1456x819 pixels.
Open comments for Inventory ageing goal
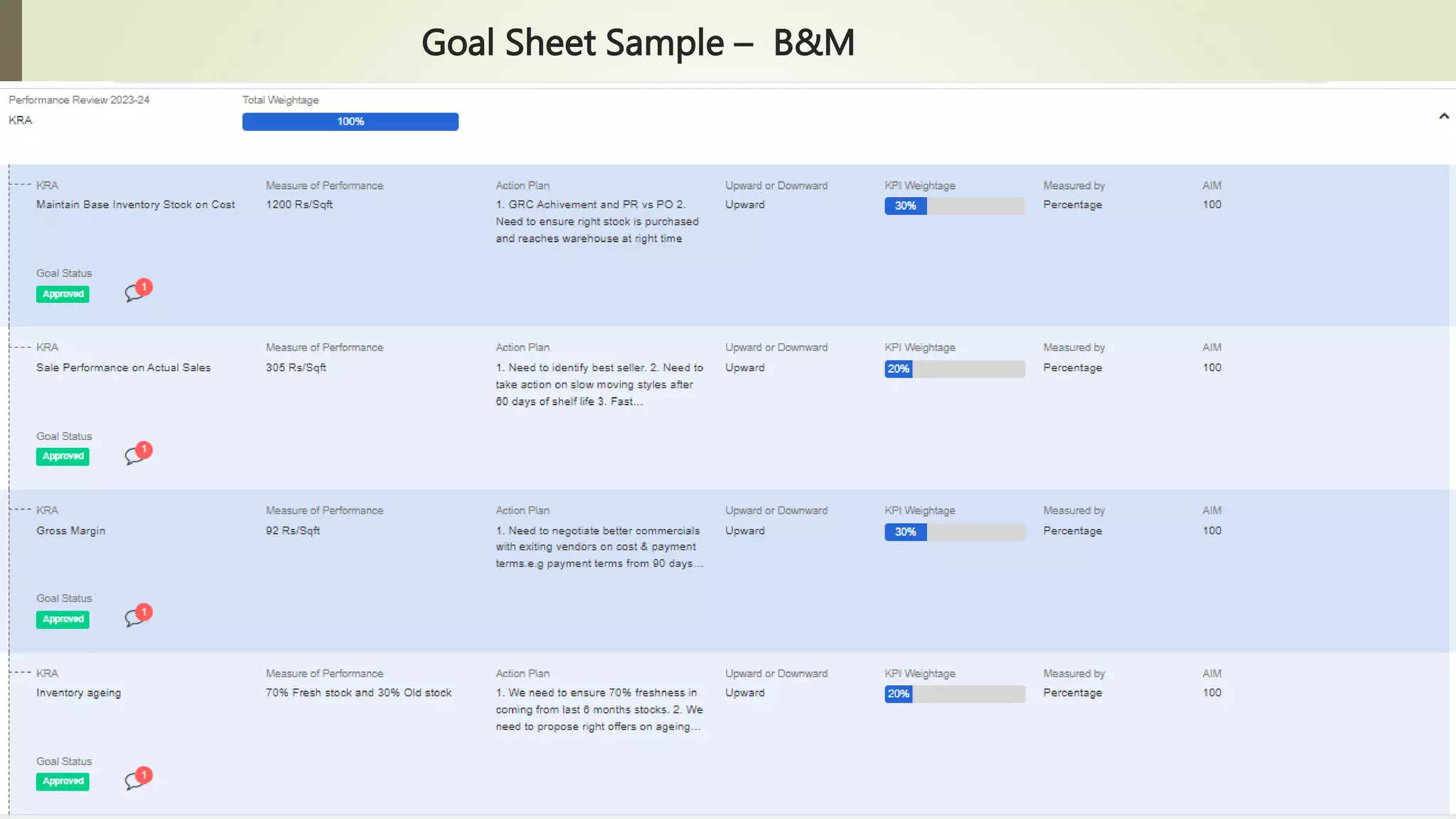135,780
